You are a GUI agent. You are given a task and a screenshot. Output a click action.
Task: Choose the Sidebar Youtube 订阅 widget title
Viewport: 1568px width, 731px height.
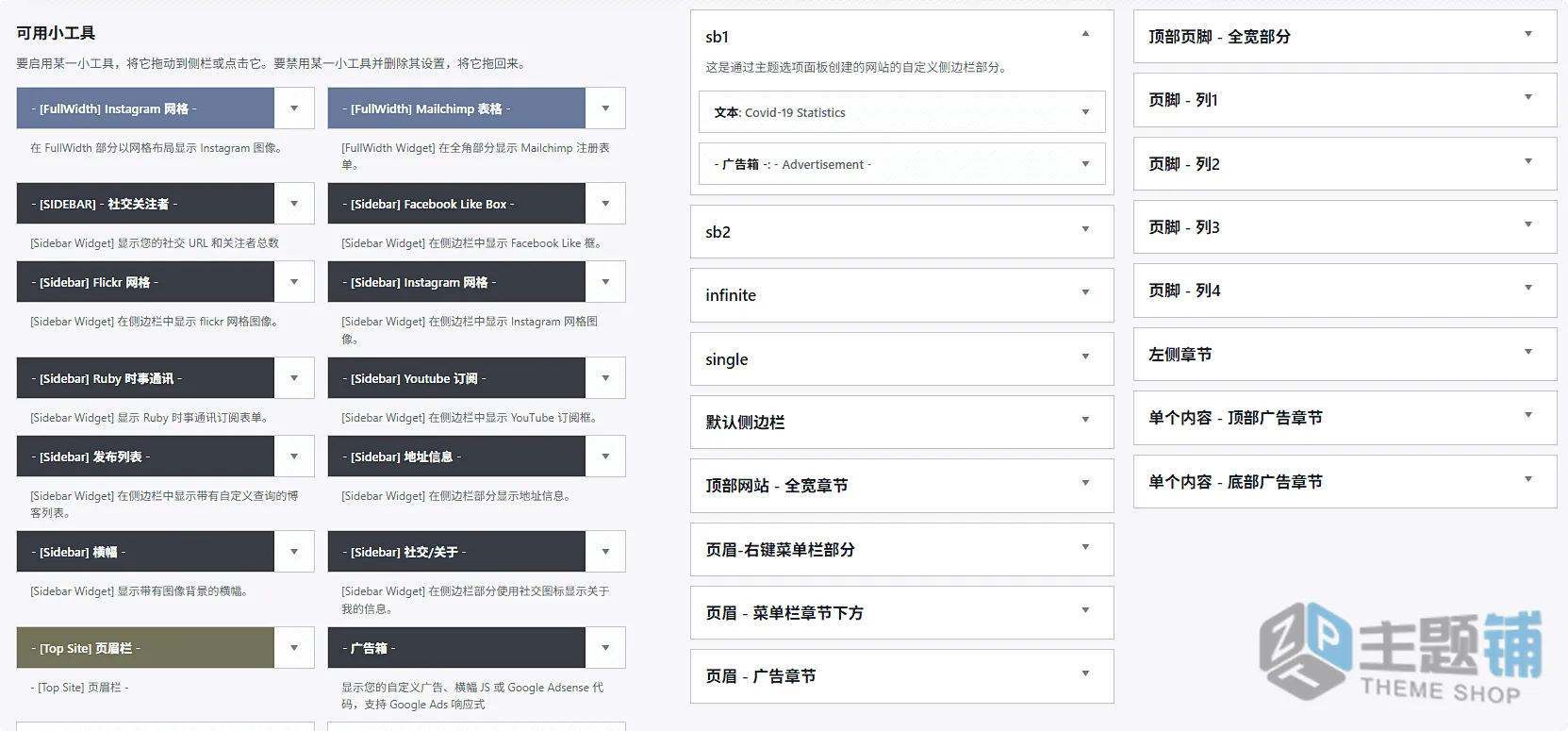[456, 378]
